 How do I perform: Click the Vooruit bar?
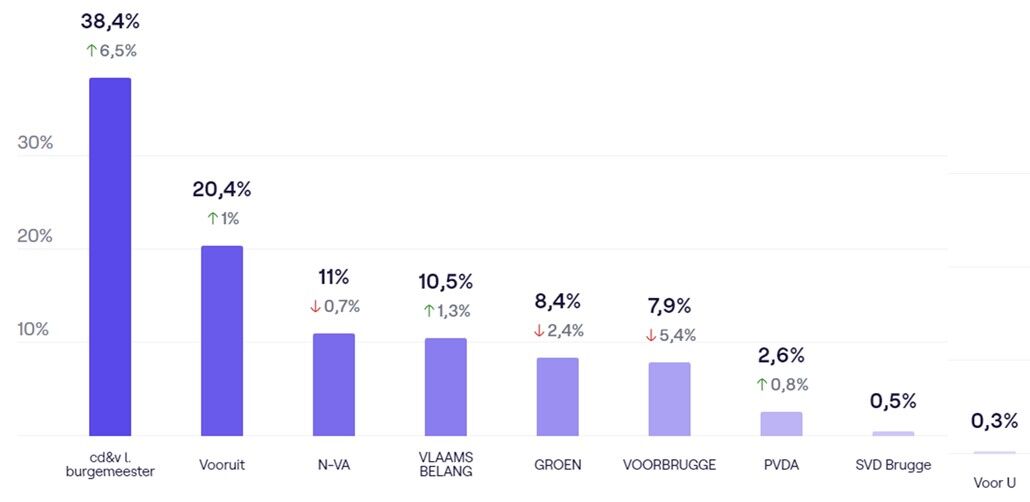pos(222,341)
